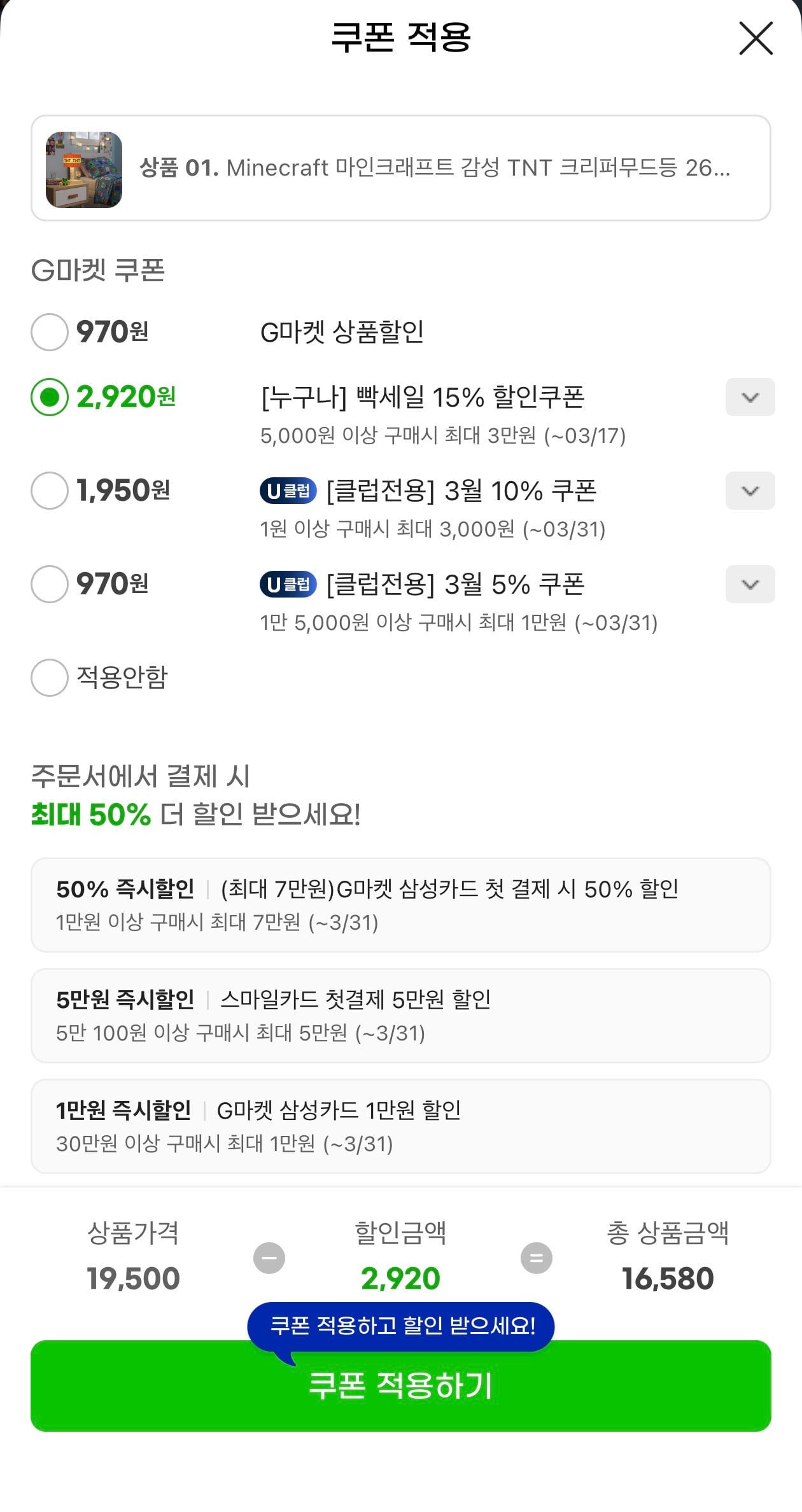802x1512 pixels.
Task: Expand details for 3월 5% 쿠폰
Action: [750, 584]
